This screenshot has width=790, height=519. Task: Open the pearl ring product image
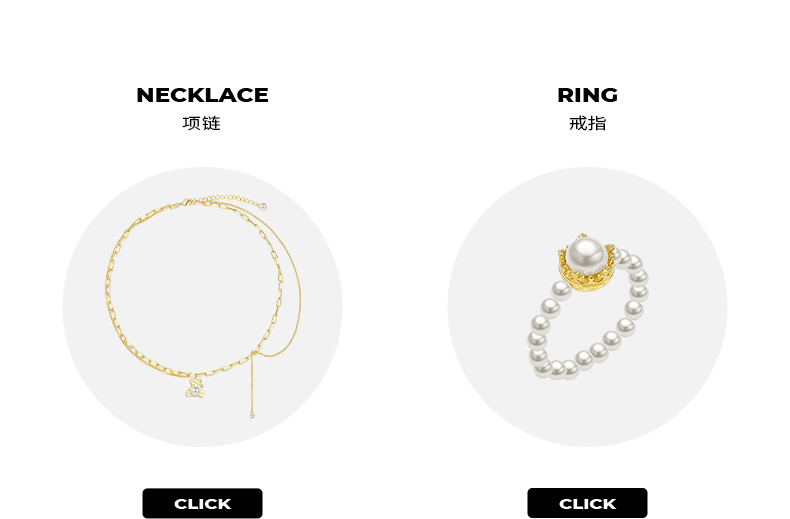click(587, 306)
